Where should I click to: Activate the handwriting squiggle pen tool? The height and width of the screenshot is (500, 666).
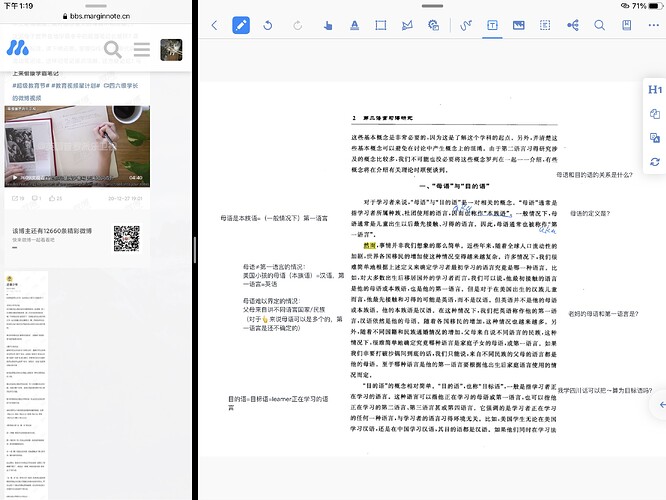click(466, 25)
